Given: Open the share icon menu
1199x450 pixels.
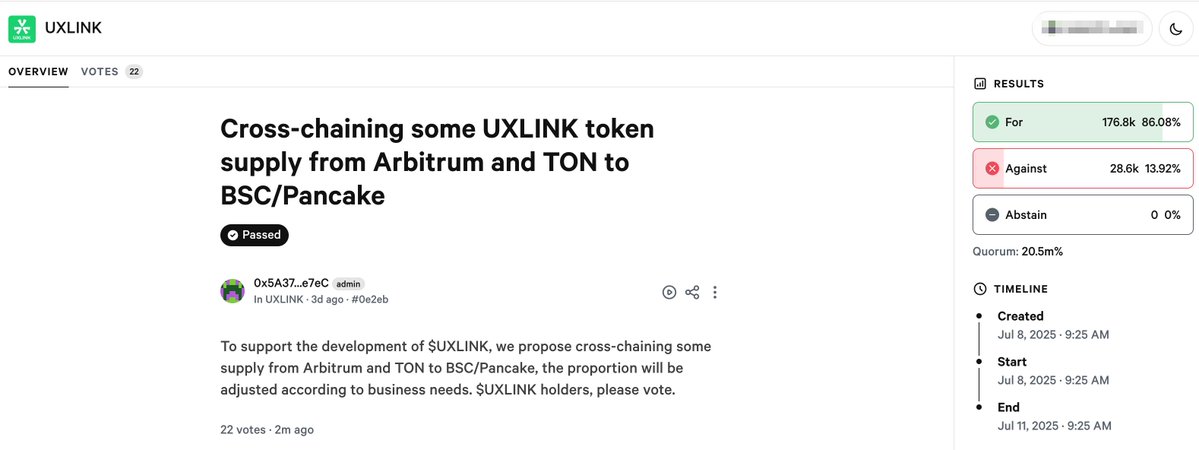Looking at the screenshot, I should pos(692,292).
